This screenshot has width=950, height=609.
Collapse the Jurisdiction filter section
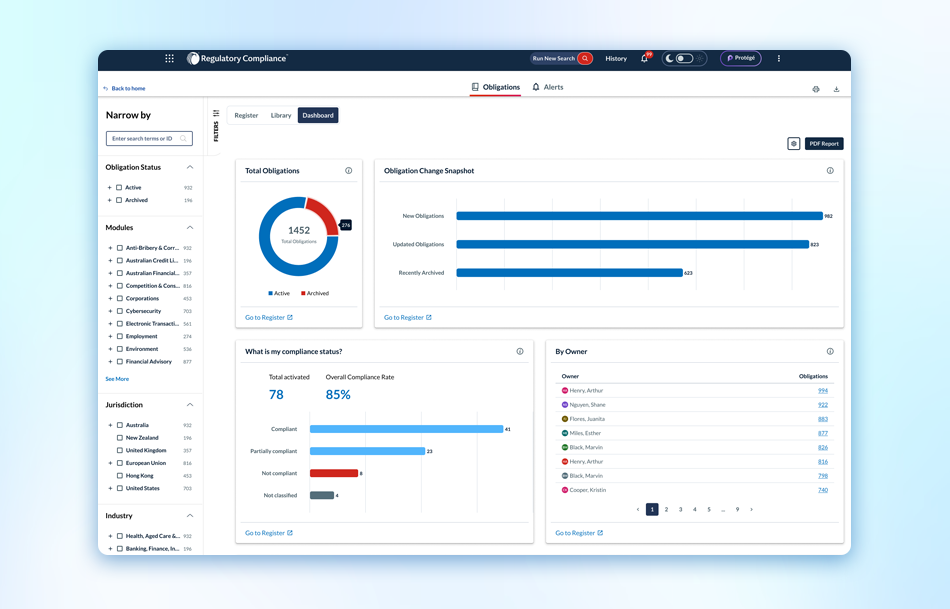(190, 404)
